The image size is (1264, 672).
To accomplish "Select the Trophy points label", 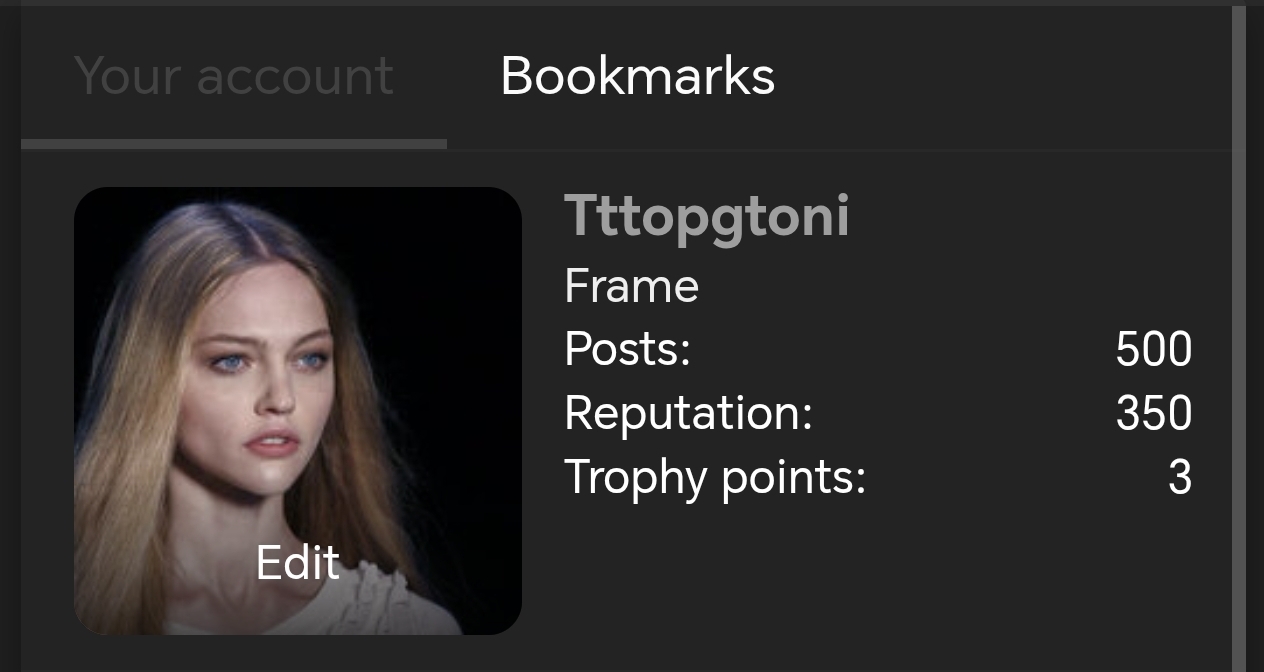I will click(x=715, y=477).
